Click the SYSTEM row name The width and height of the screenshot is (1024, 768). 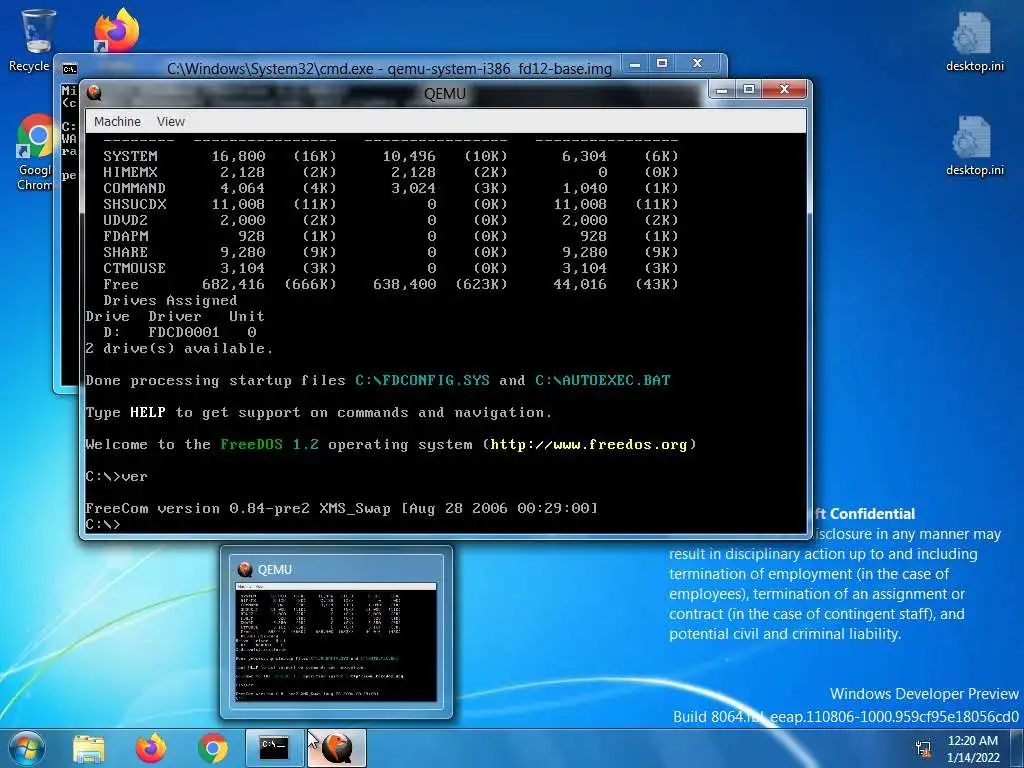click(x=130, y=157)
